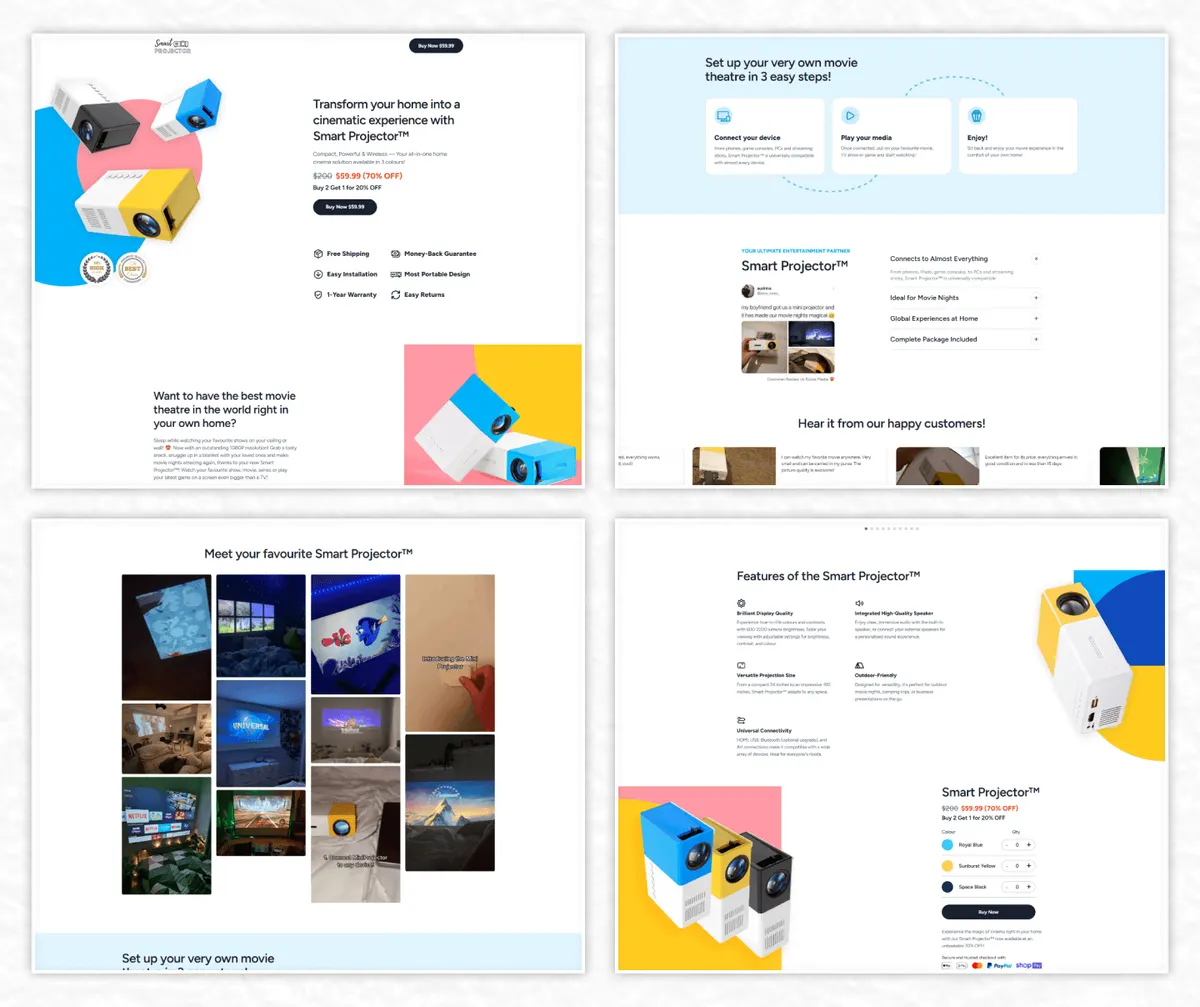This screenshot has height=1007, width=1200.
Task: Open the yellow projector on bed photo
Action: pos(355,834)
